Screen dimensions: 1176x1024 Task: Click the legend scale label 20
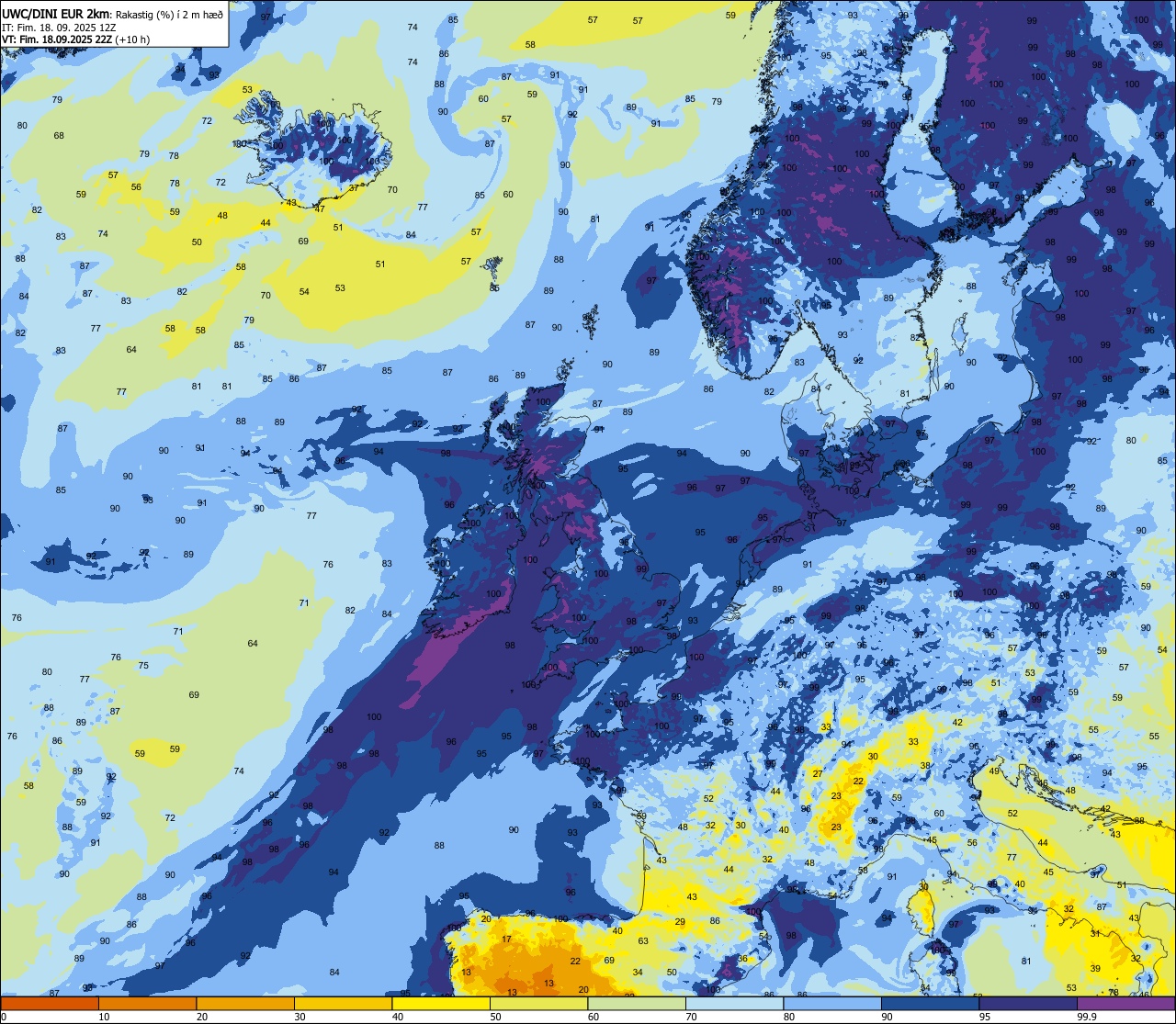202,1017
